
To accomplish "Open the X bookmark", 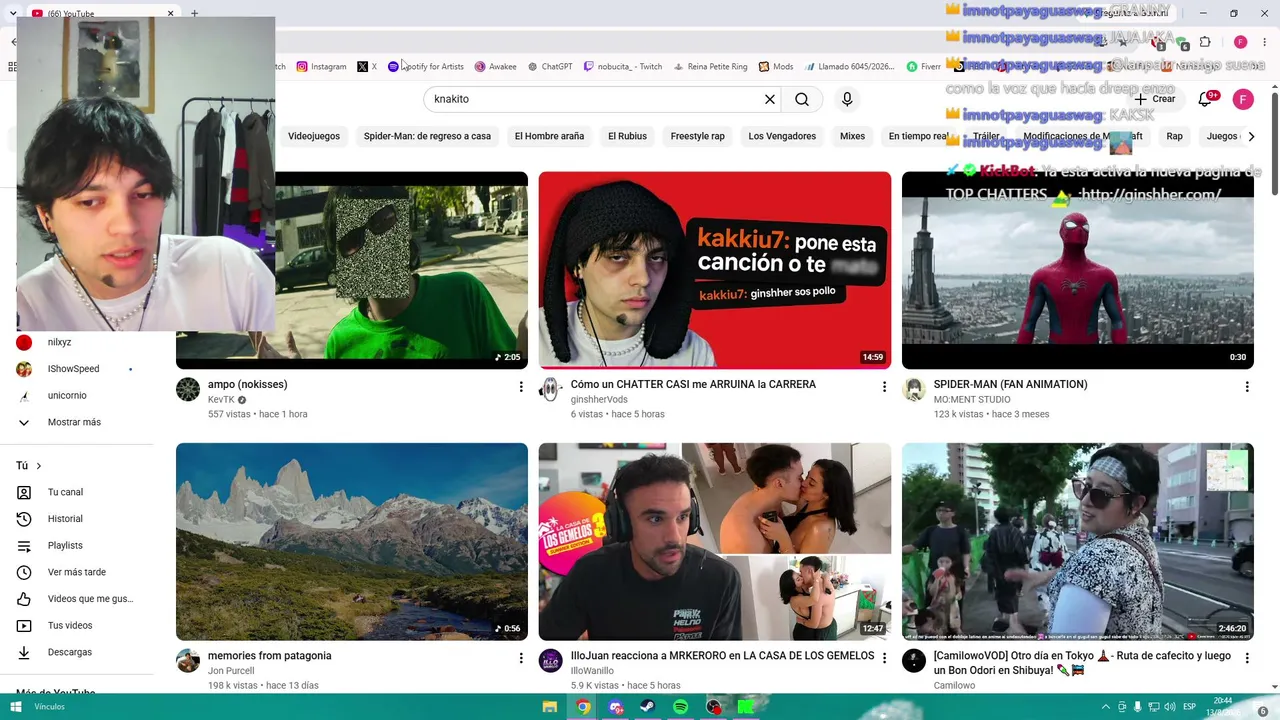I will [367, 67].
